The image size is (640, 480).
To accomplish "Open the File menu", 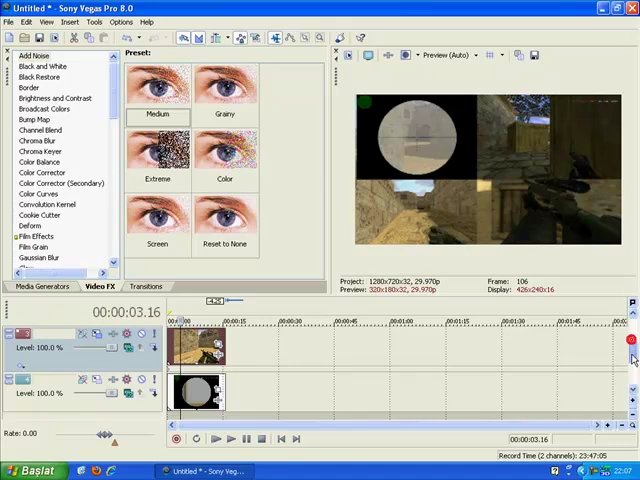I will coord(8,22).
